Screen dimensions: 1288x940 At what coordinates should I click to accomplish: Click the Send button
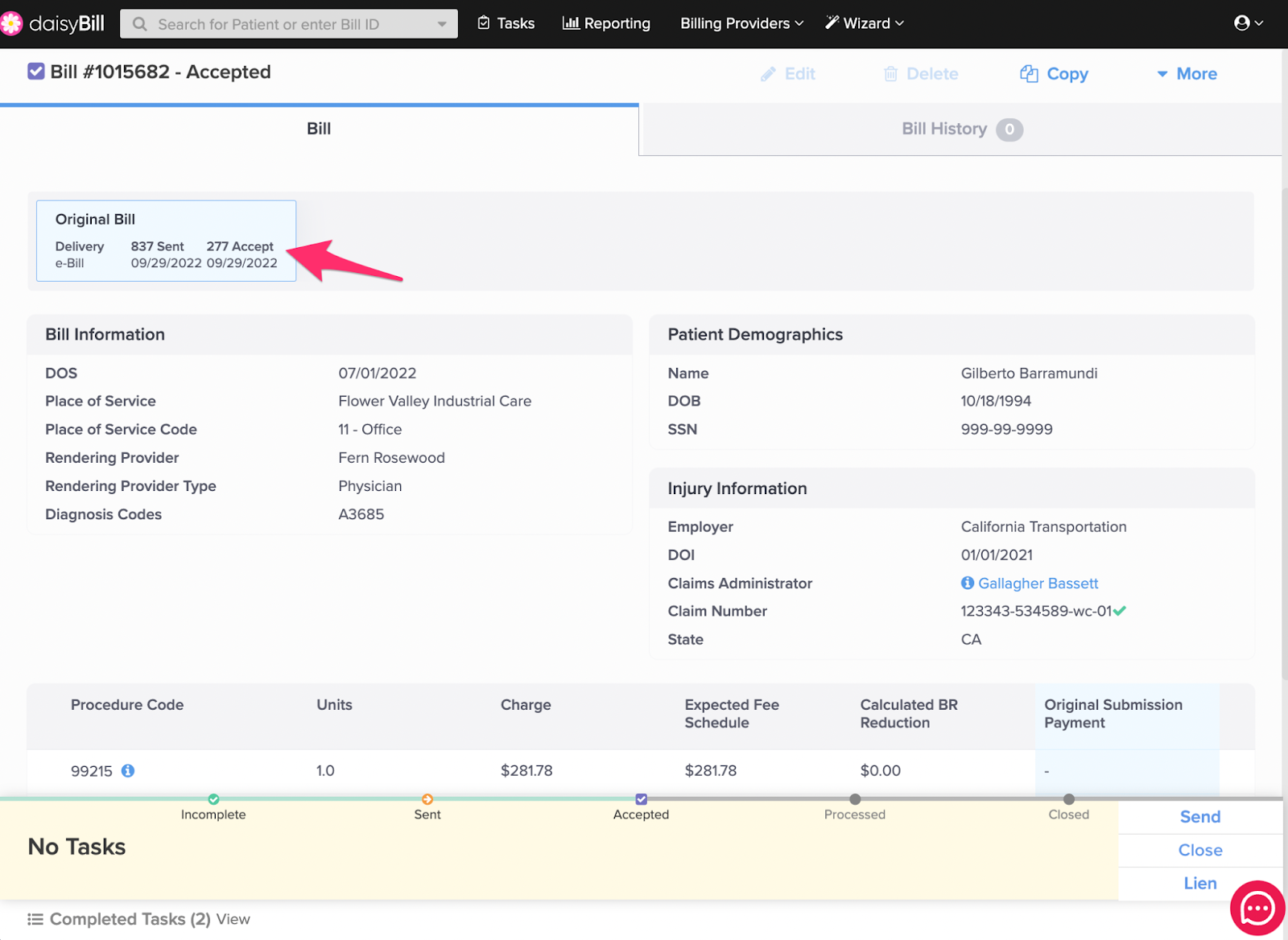1199,817
